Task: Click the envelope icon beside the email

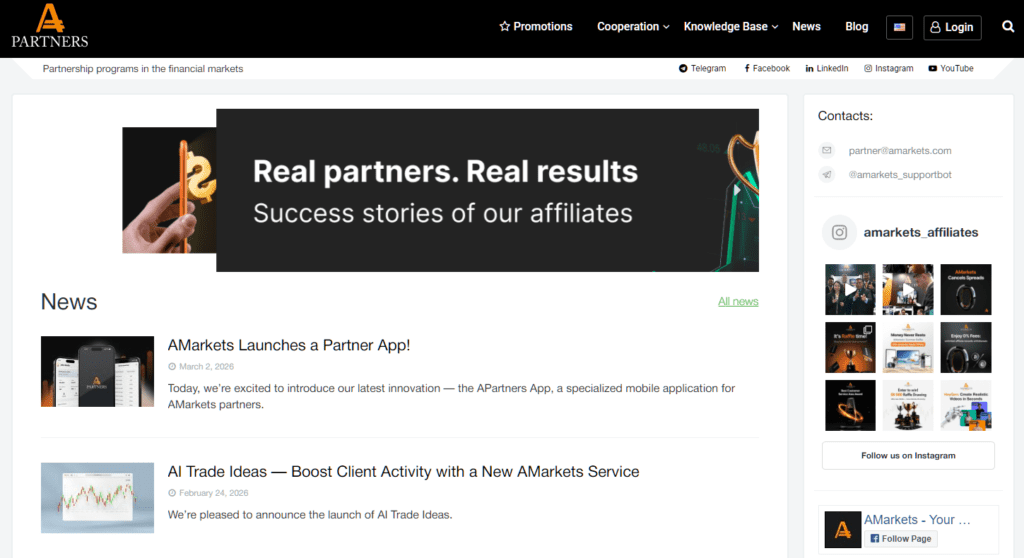Action: (x=827, y=150)
